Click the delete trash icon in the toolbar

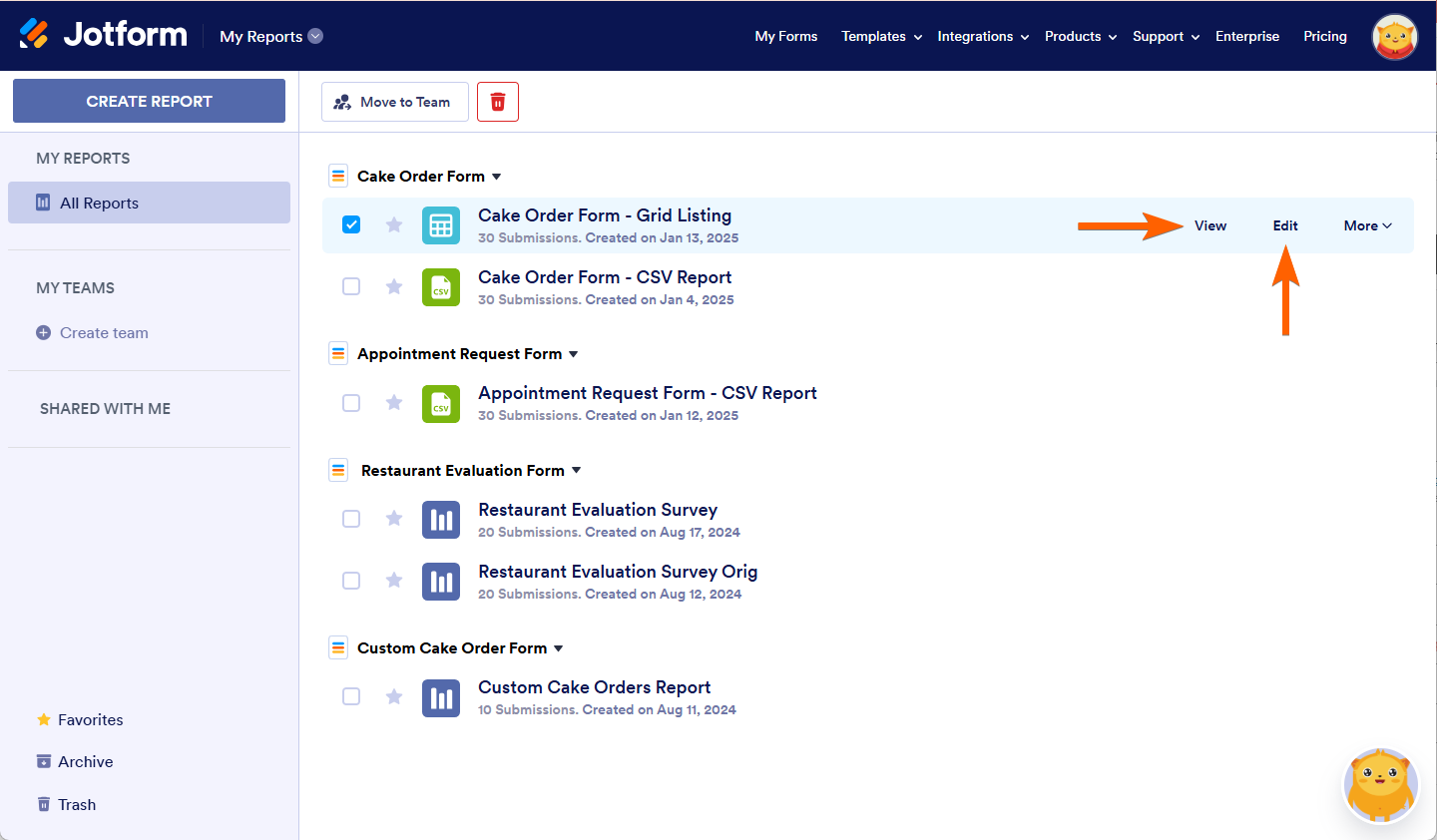(497, 101)
